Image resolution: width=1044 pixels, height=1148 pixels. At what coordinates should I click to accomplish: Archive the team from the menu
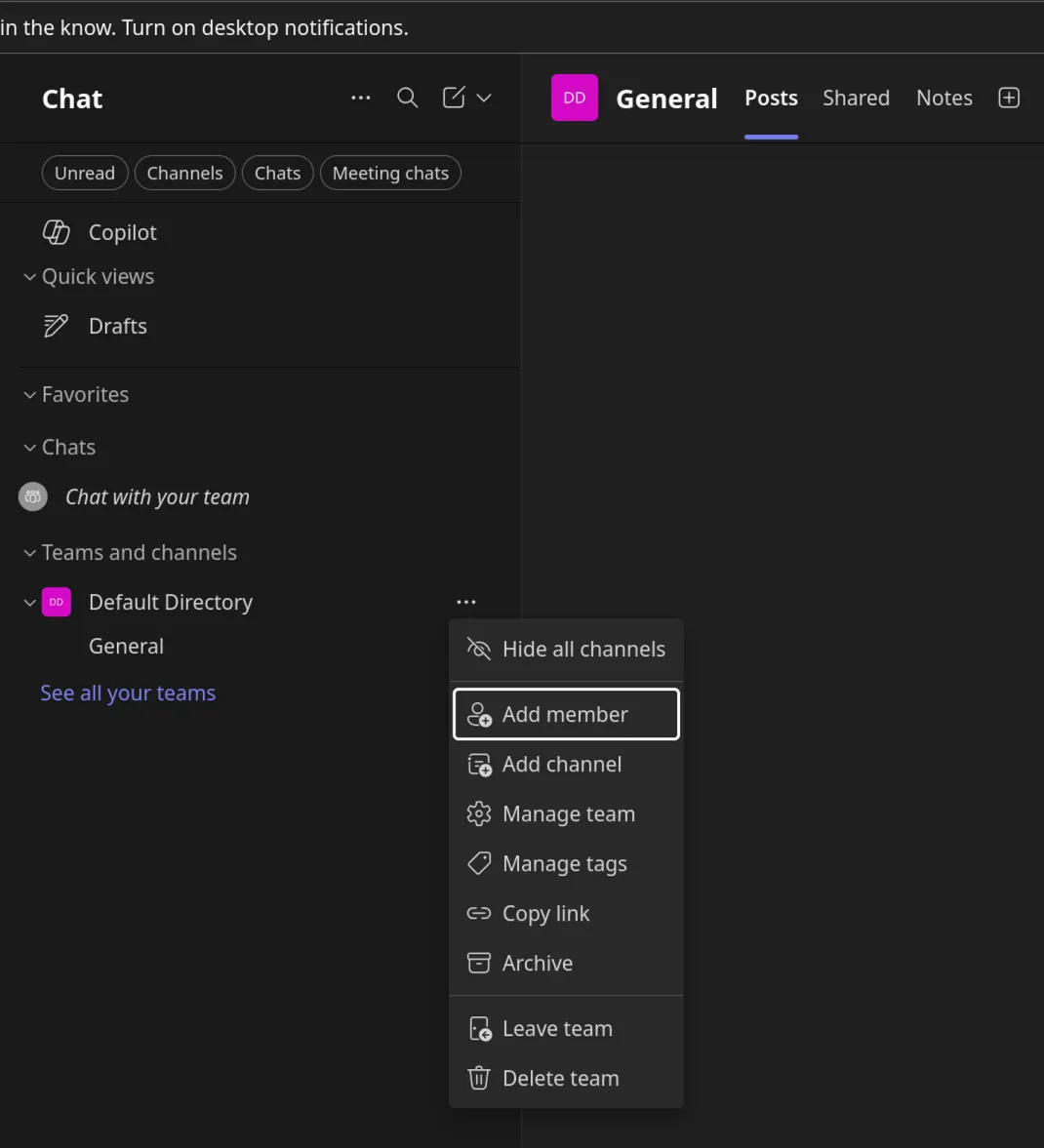(566, 963)
